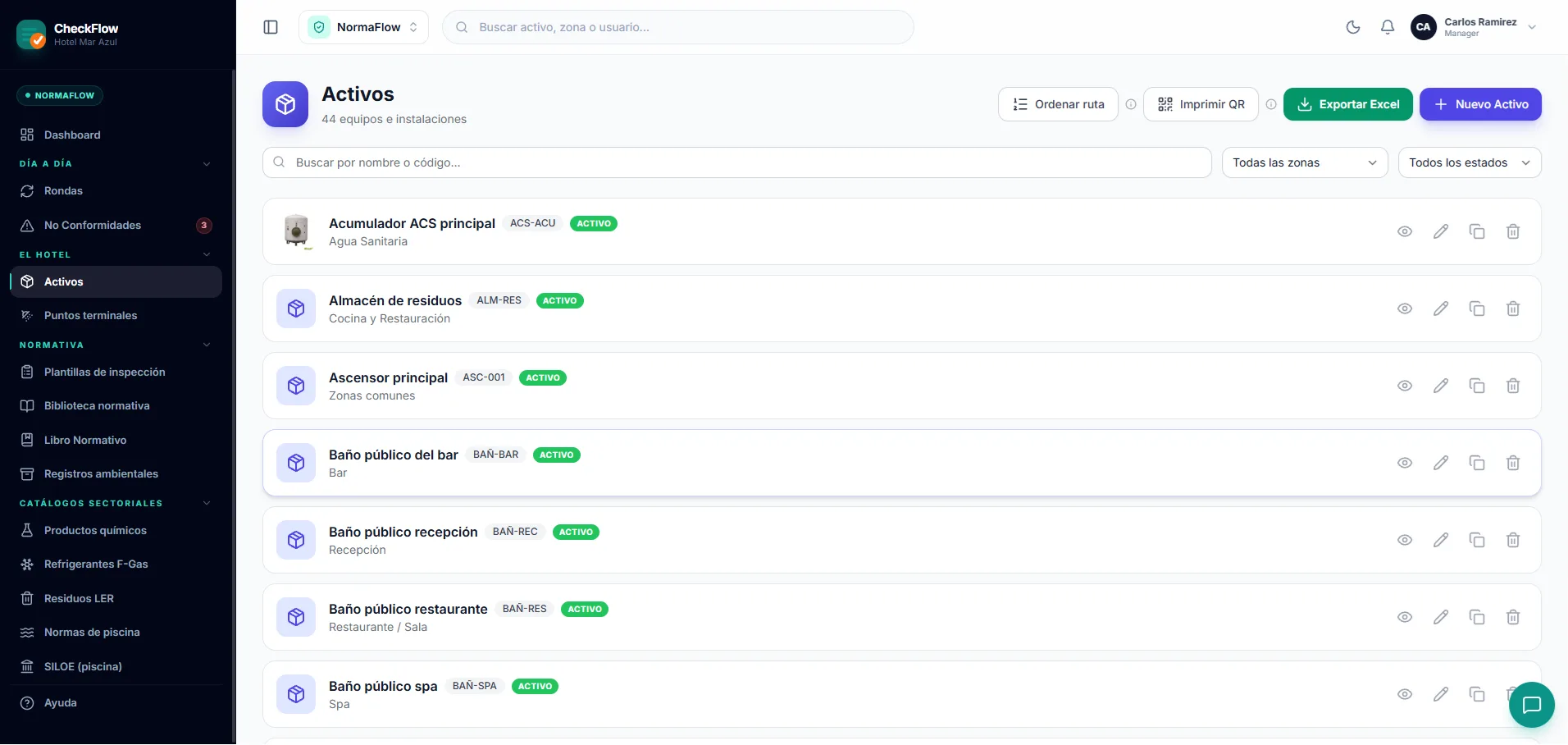The height and width of the screenshot is (745, 1568).
Task: Delete Almacén de residuos asset
Action: click(1513, 309)
